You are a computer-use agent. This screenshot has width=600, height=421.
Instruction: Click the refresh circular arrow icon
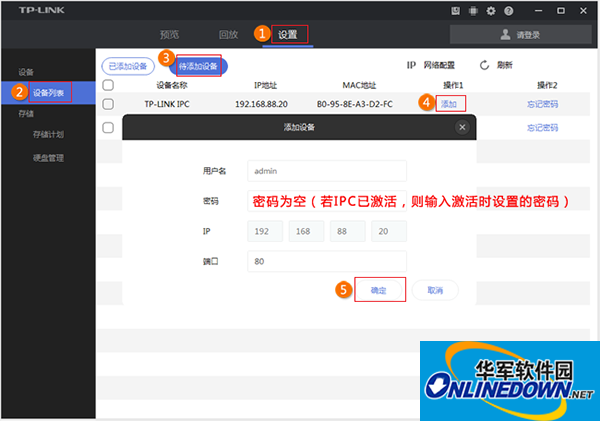[484, 65]
